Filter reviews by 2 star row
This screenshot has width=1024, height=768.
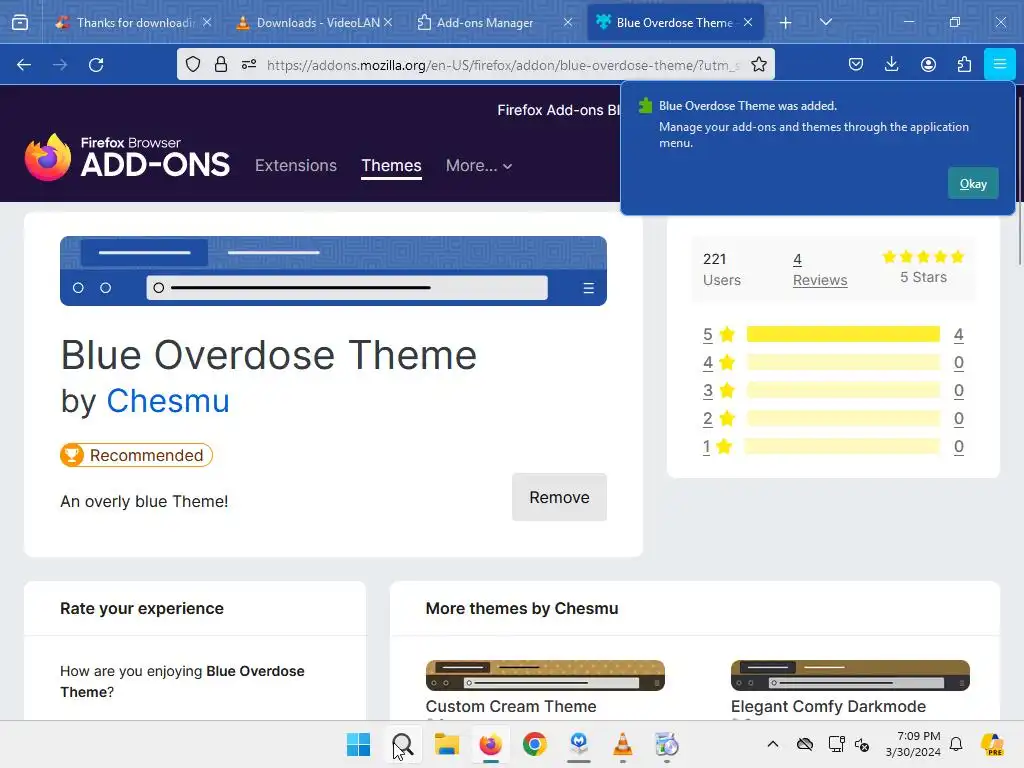(833, 419)
